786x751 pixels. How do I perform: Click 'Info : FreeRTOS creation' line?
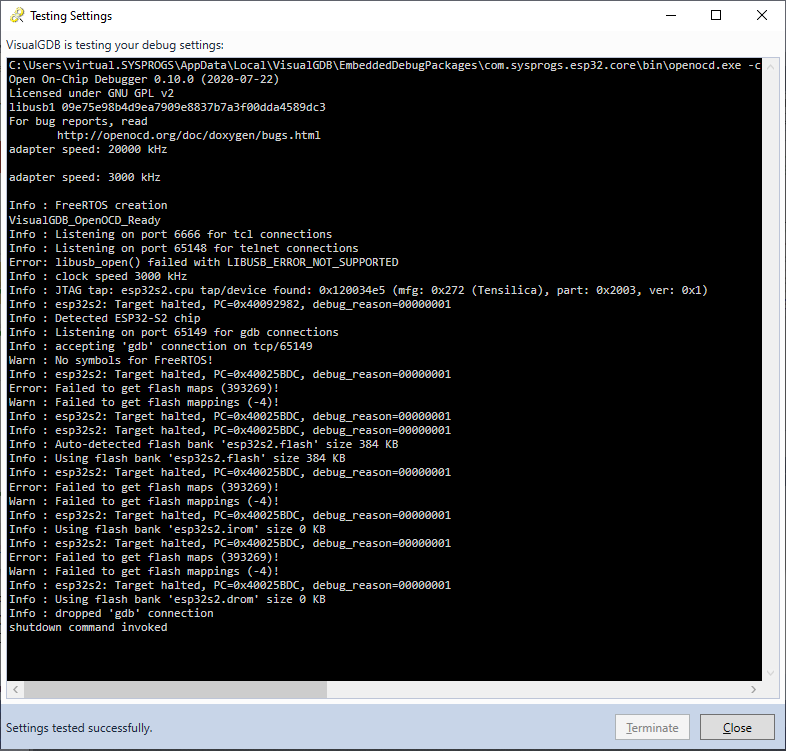pos(88,206)
